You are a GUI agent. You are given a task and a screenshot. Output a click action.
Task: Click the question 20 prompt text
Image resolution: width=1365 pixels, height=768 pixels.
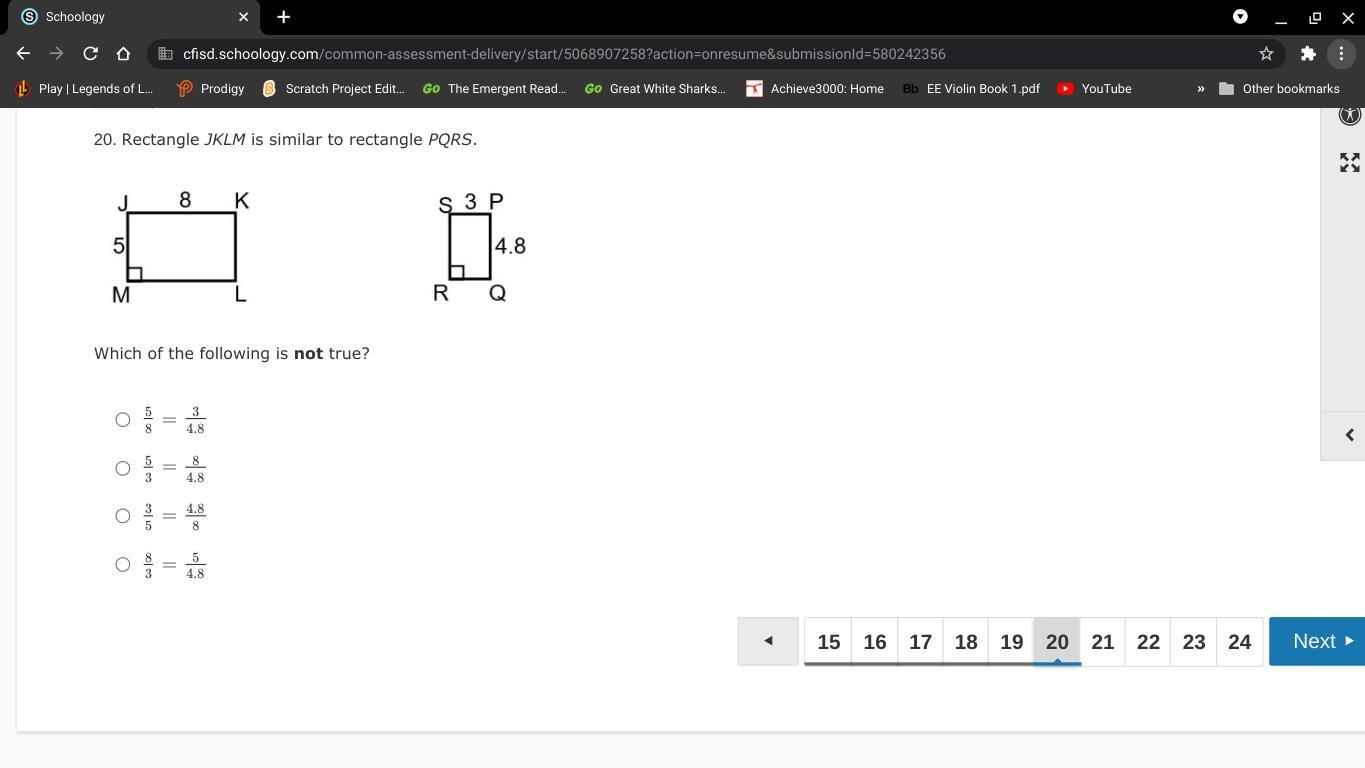coord(285,139)
